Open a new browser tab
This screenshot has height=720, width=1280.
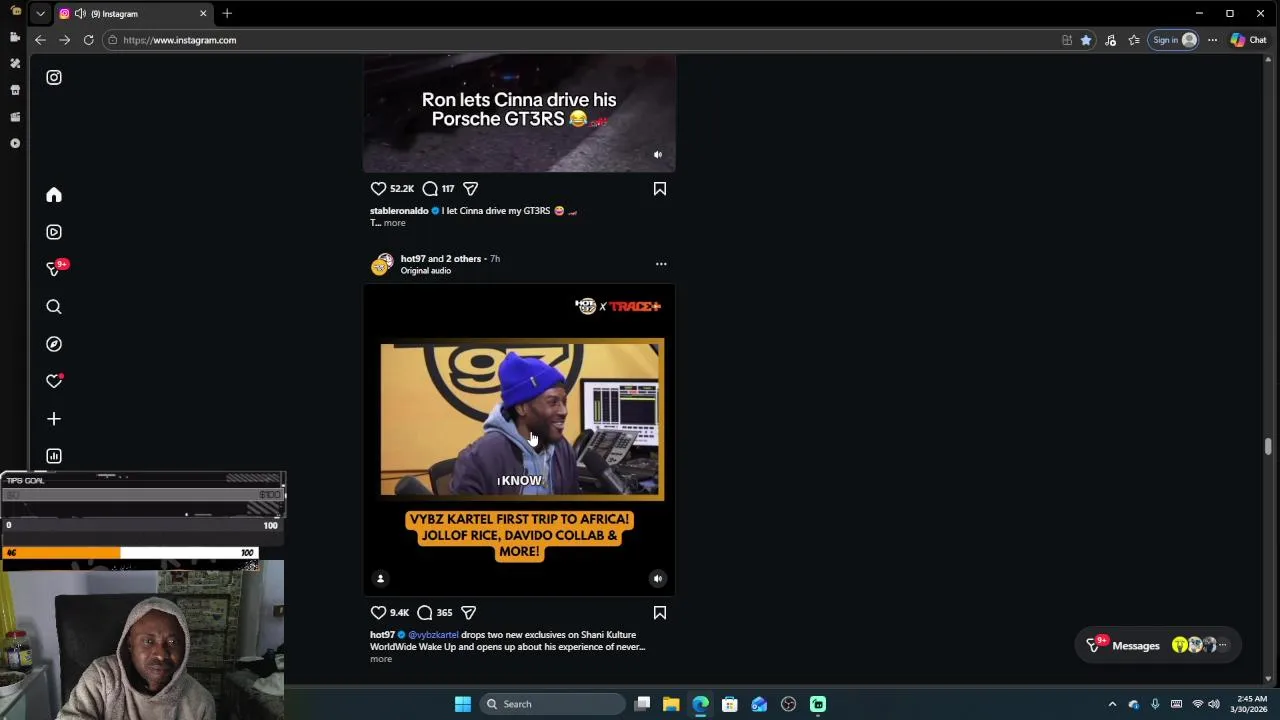pyautogui.click(x=227, y=14)
